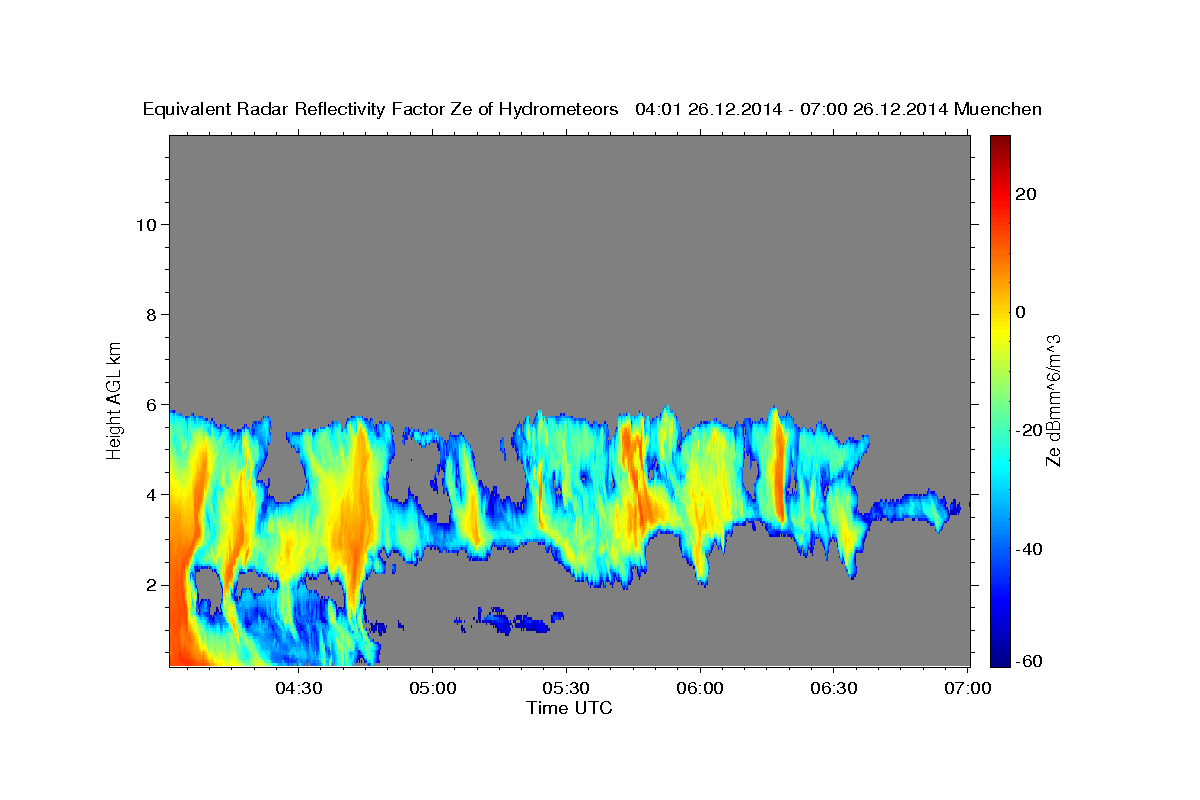Viewport: 1200px width, 800px height.
Task: Click the '06:30' time tick label
Action: [x=834, y=688]
